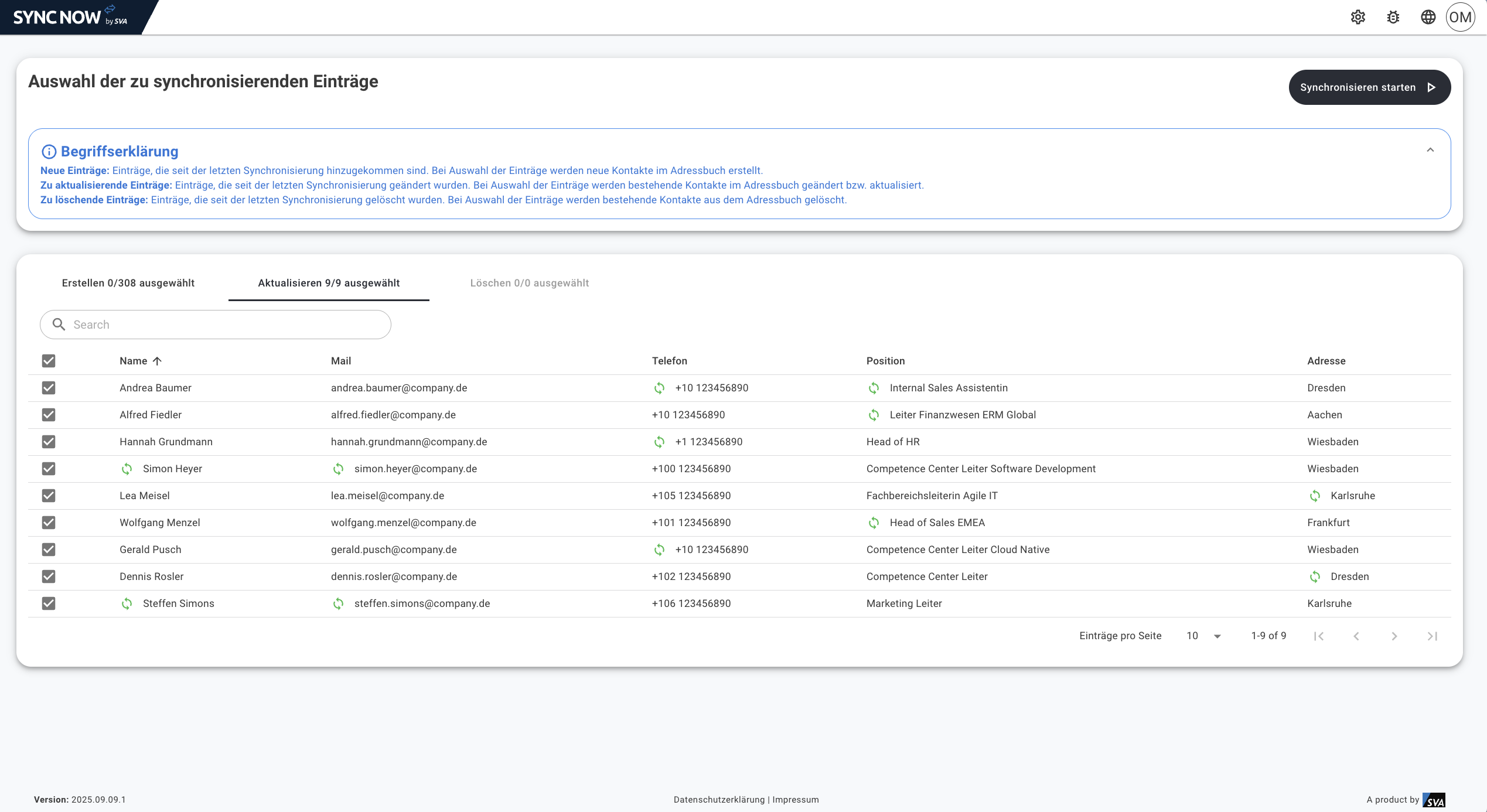This screenshot has width=1487, height=812.
Task: Uncheck the select-all header checkbox
Action: click(x=49, y=361)
